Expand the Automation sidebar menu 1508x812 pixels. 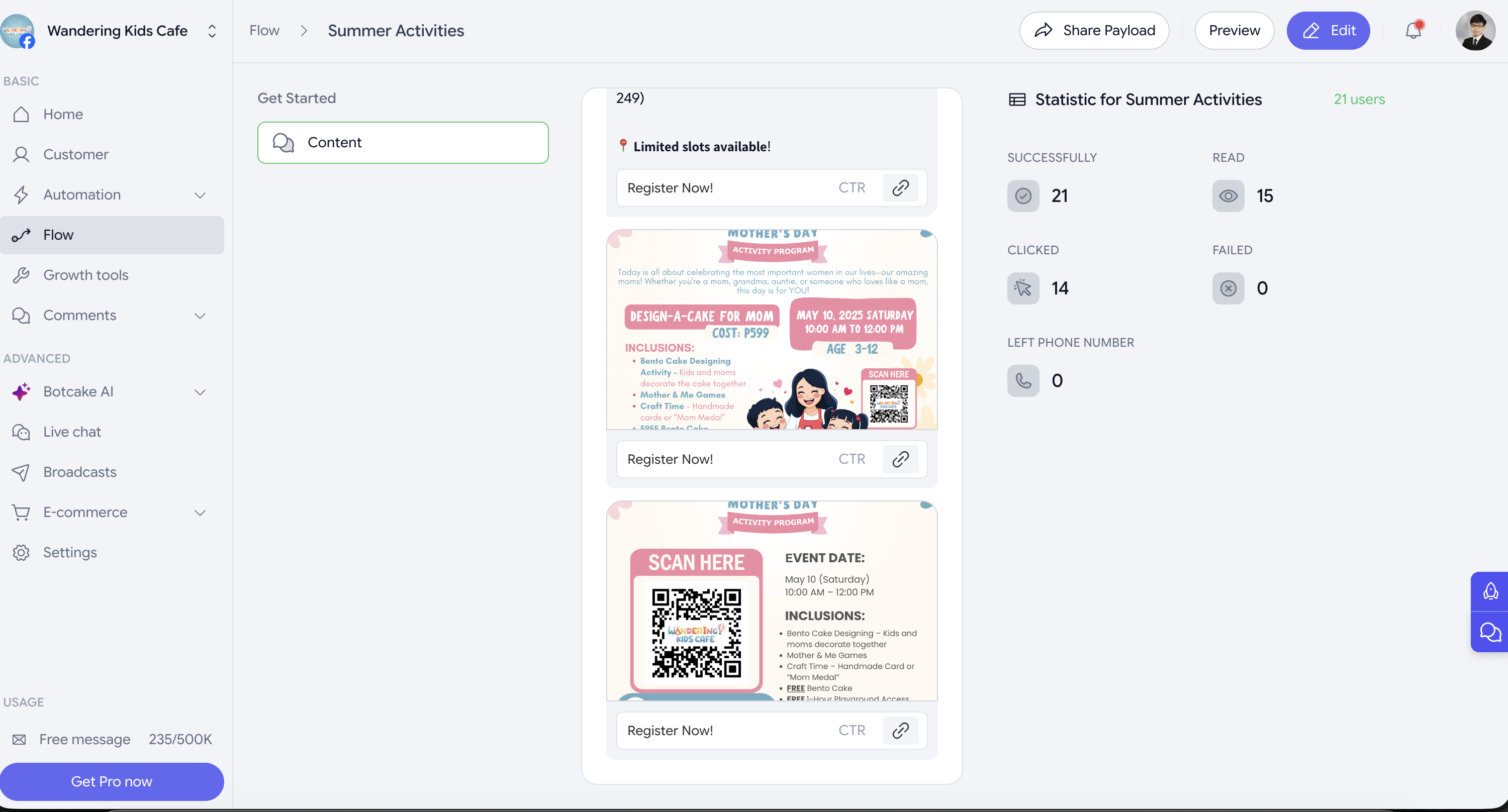click(200, 195)
